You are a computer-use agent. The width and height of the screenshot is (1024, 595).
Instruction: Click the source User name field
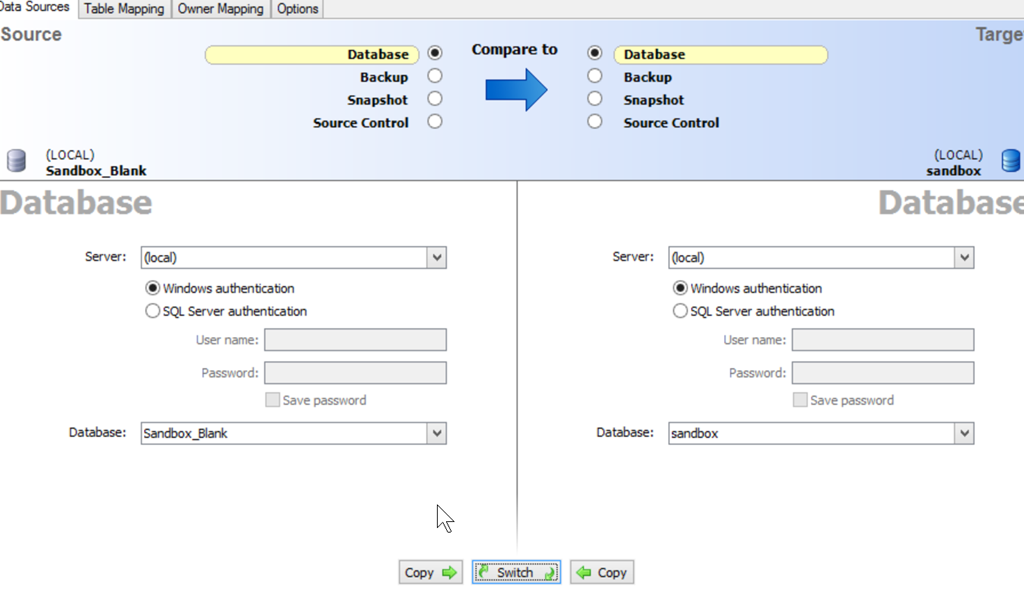pos(355,340)
